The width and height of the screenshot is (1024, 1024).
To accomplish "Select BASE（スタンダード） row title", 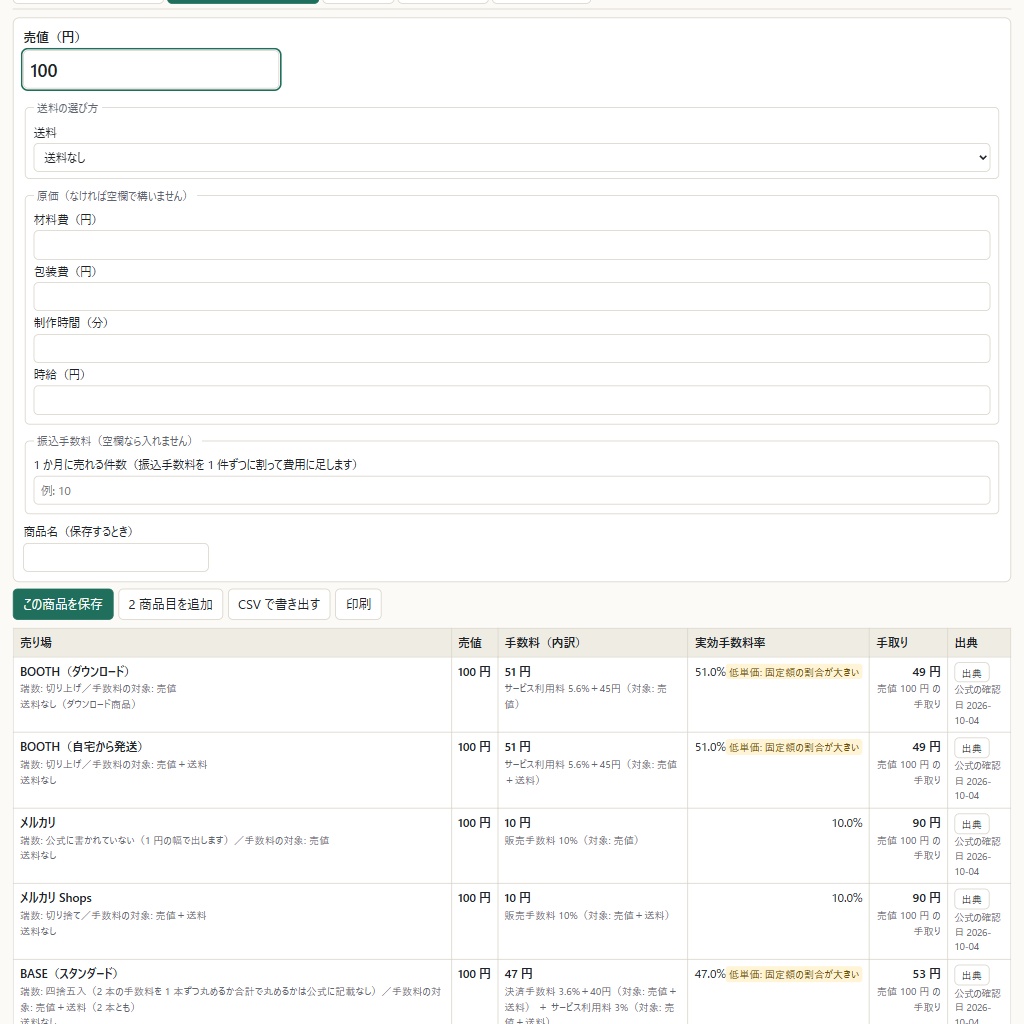I will (69, 974).
